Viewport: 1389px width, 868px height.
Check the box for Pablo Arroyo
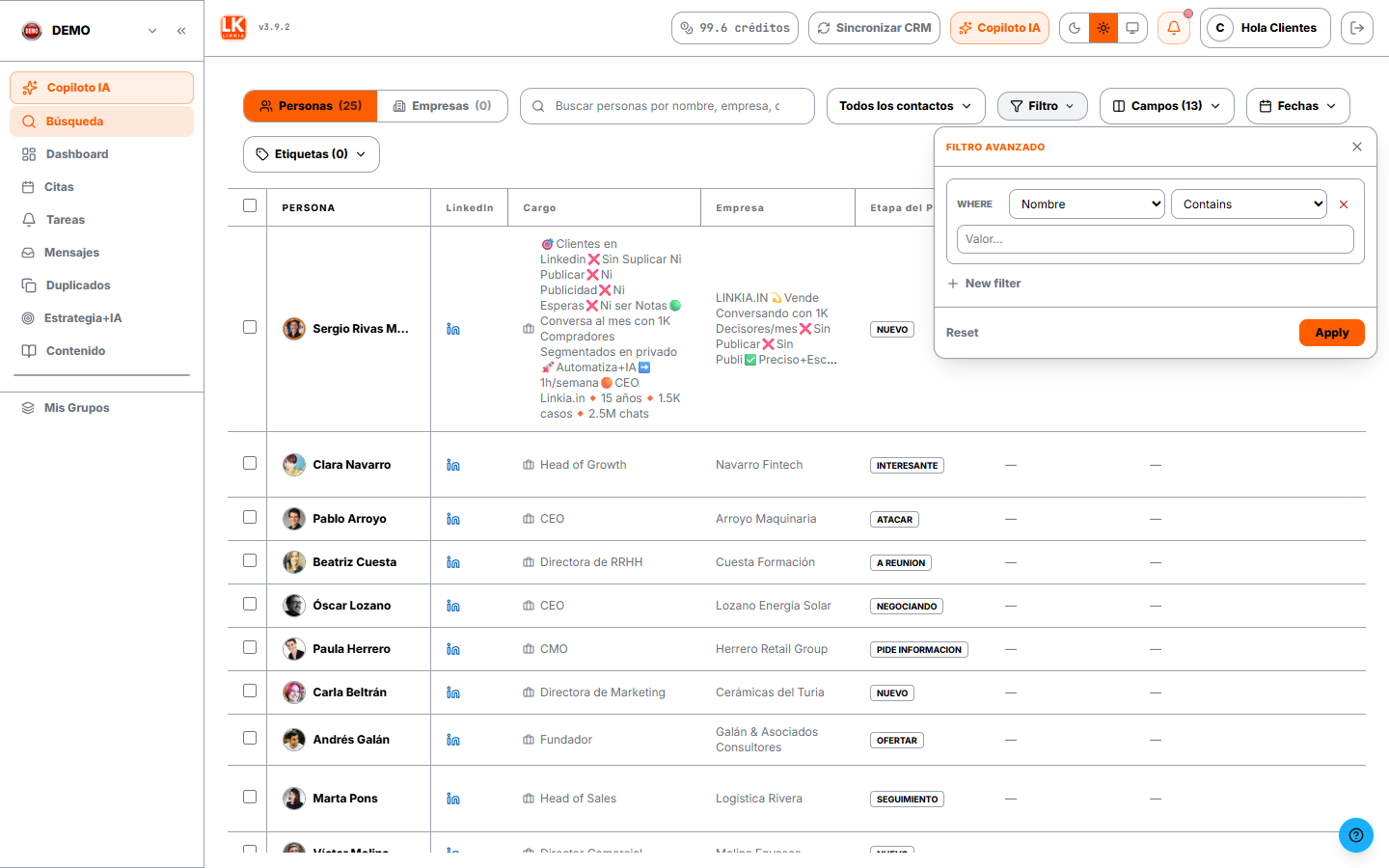point(250,517)
